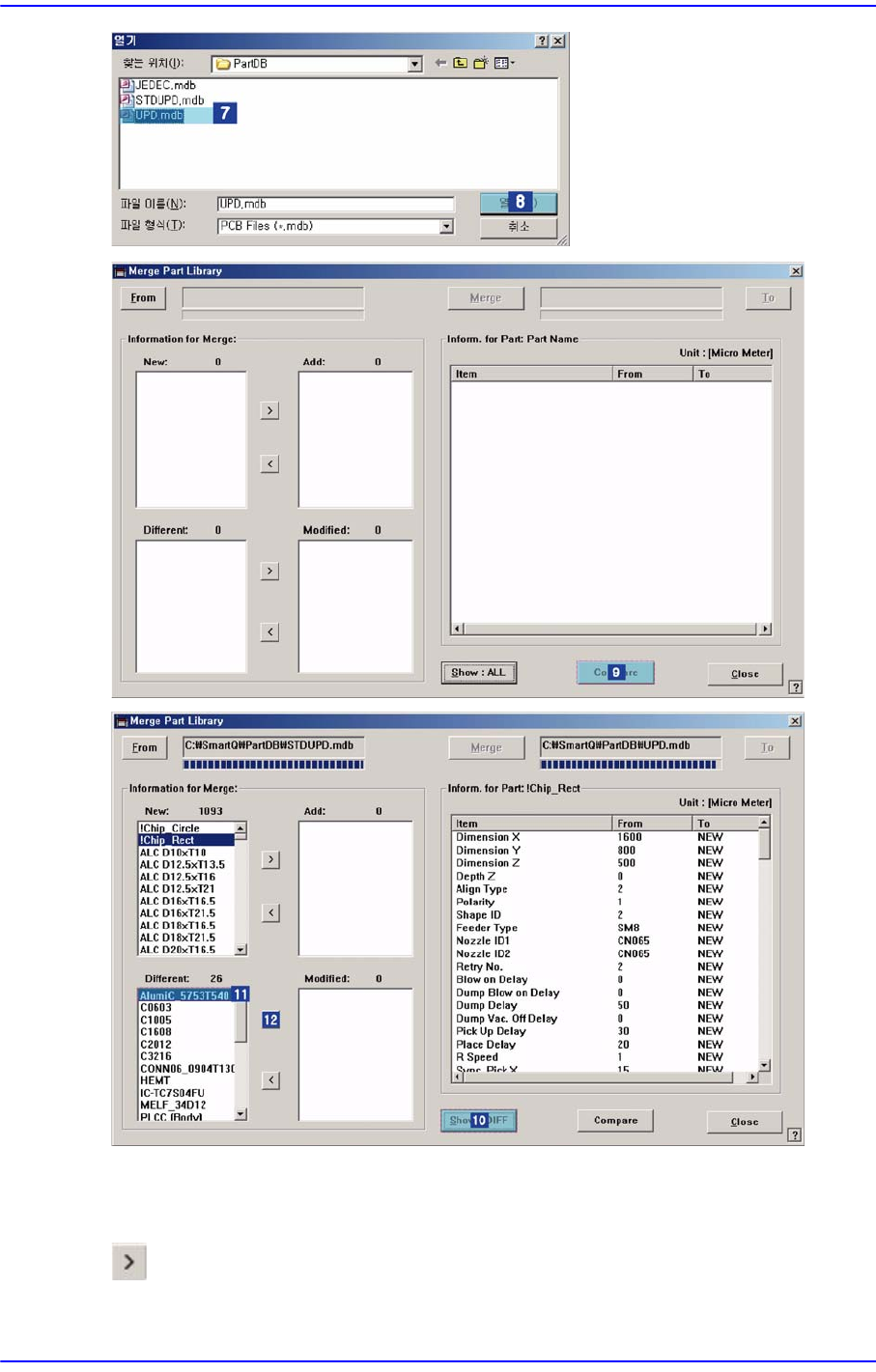876x1372 pixels.
Task: Click Compare button in the populated Merge window
Action: click(615, 1121)
